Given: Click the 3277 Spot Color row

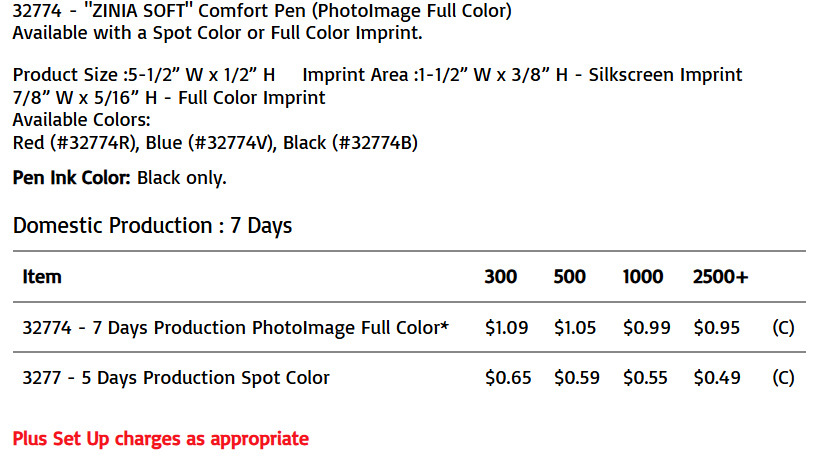Looking at the screenshot, I should coord(409,377).
